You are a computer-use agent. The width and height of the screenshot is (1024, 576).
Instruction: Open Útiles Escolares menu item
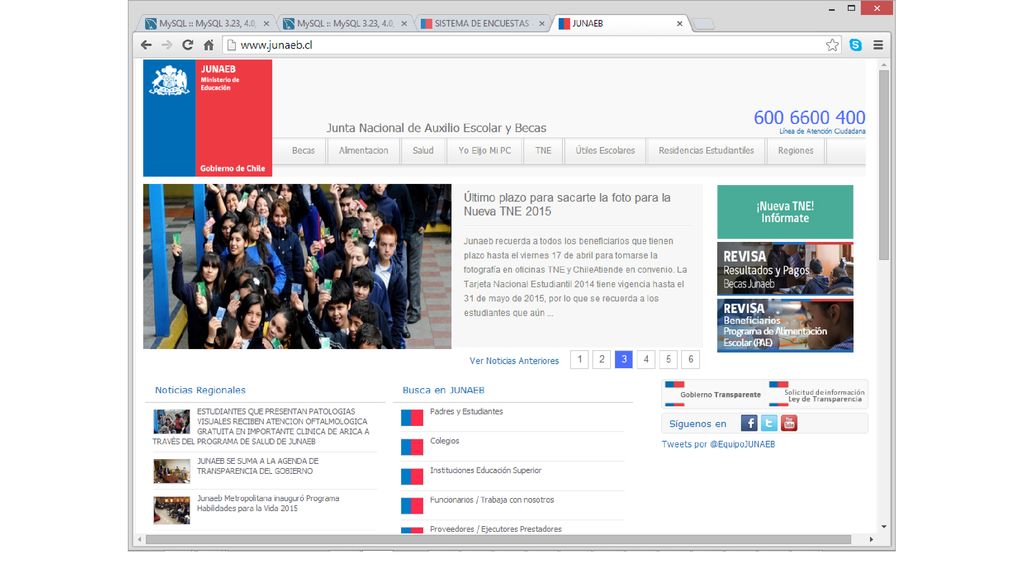coord(605,150)
